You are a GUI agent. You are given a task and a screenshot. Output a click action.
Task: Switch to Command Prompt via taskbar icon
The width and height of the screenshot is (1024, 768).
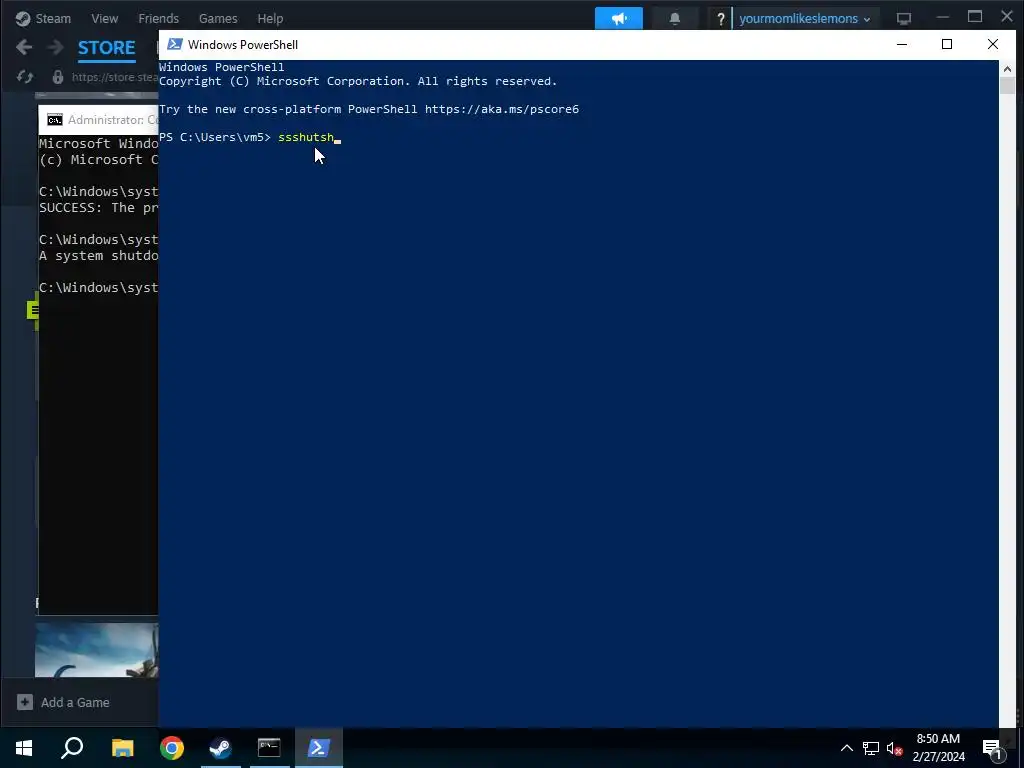click(x=269, y=748)
